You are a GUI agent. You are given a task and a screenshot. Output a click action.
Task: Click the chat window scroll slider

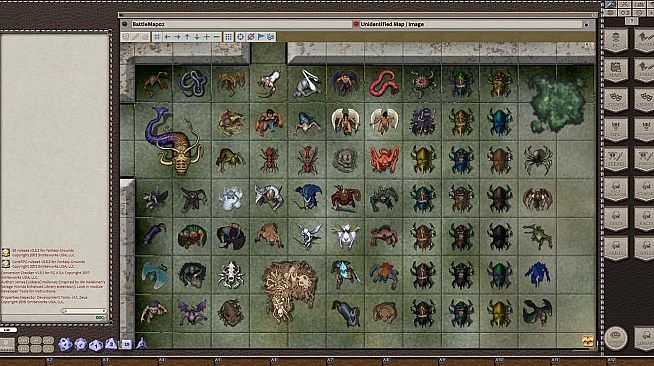[83, 311]
